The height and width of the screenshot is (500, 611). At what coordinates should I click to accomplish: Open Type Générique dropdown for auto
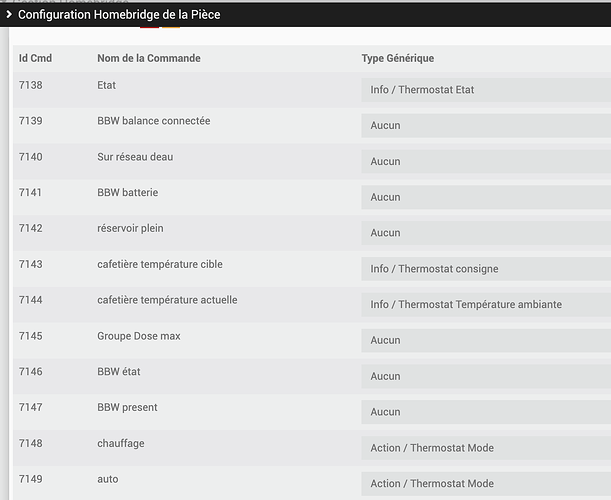coord(485,484)
